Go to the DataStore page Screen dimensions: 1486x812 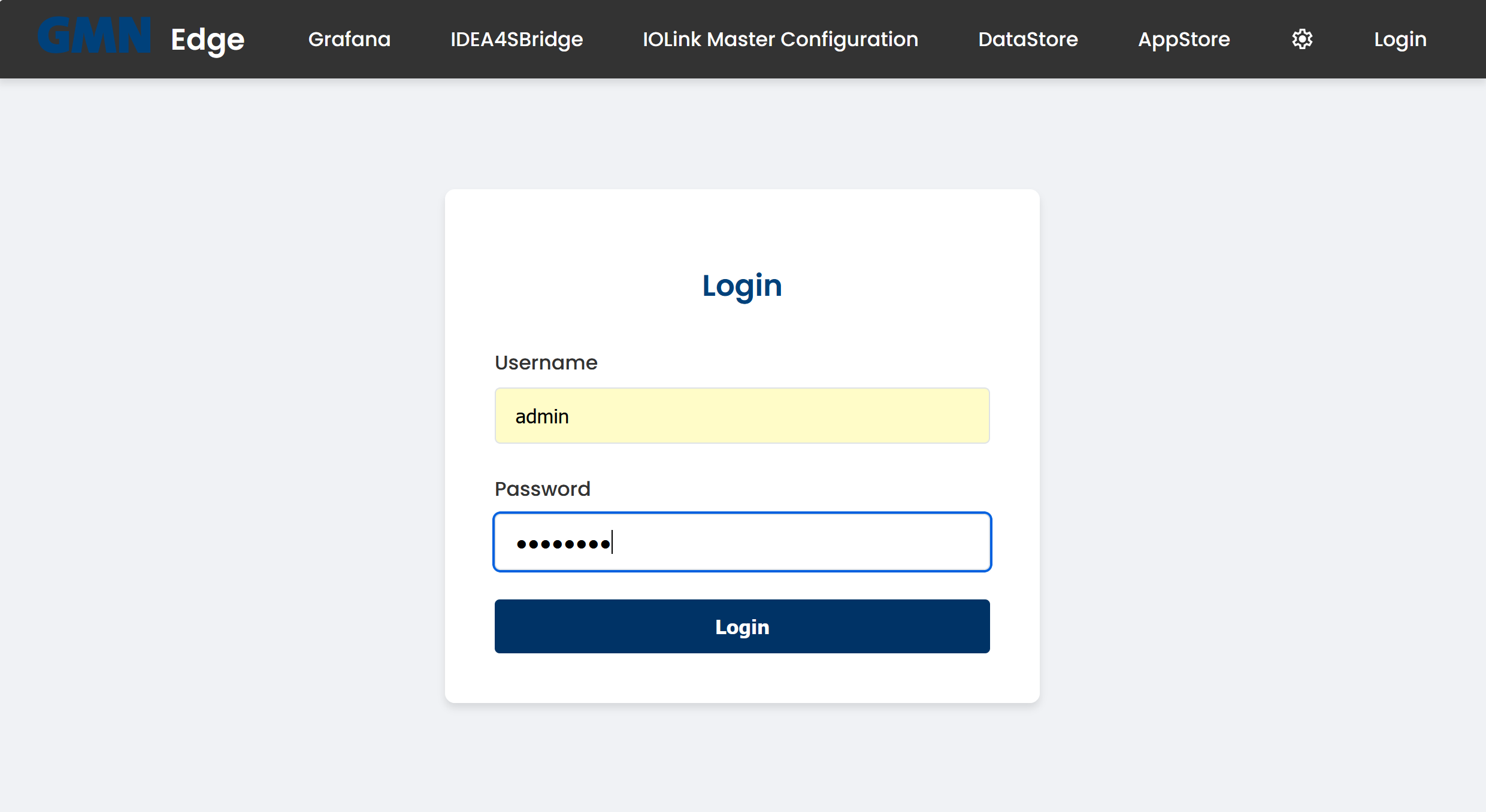click(1027, 40)
